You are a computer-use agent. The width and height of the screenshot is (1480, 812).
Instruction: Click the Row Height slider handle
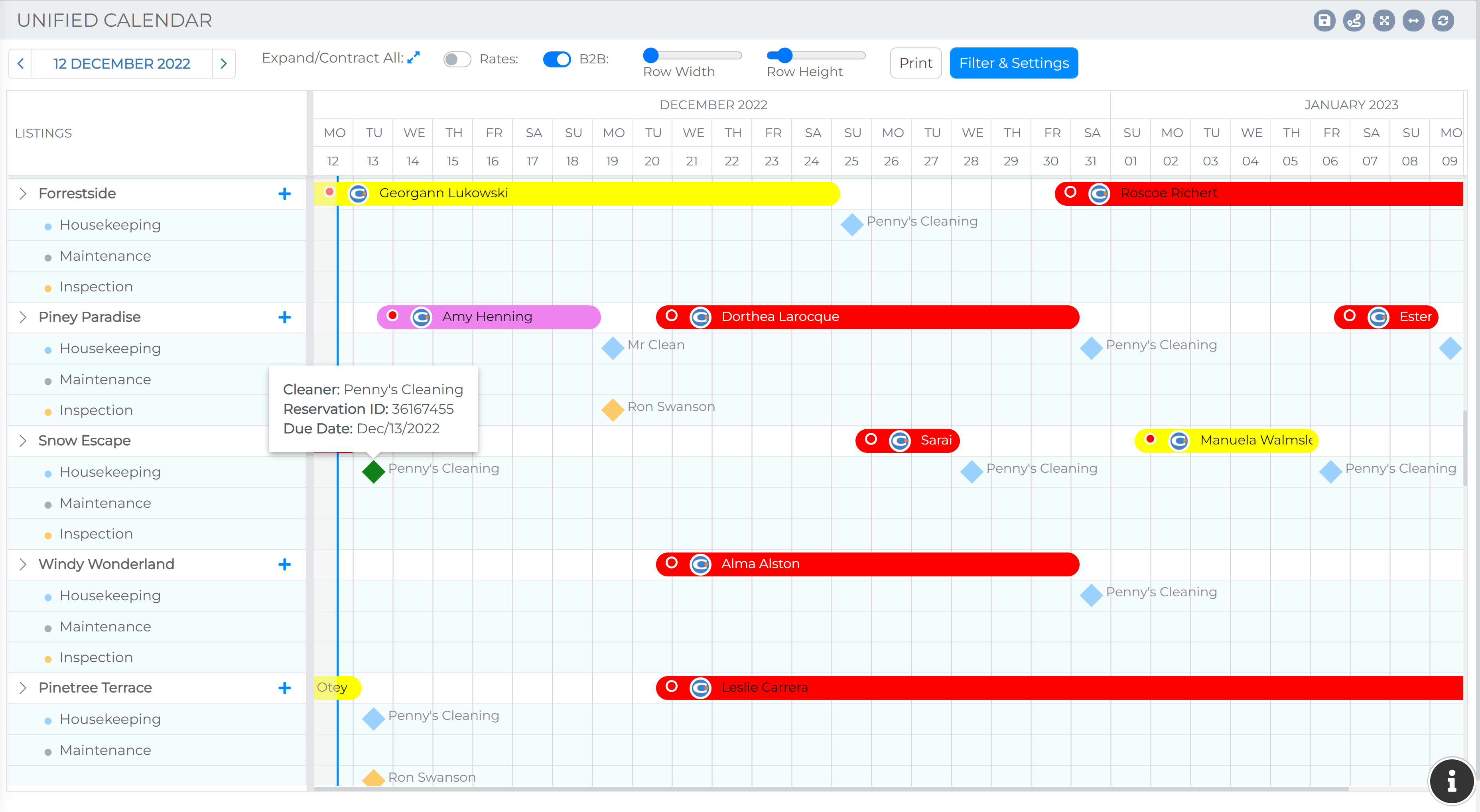pos(785,55)
